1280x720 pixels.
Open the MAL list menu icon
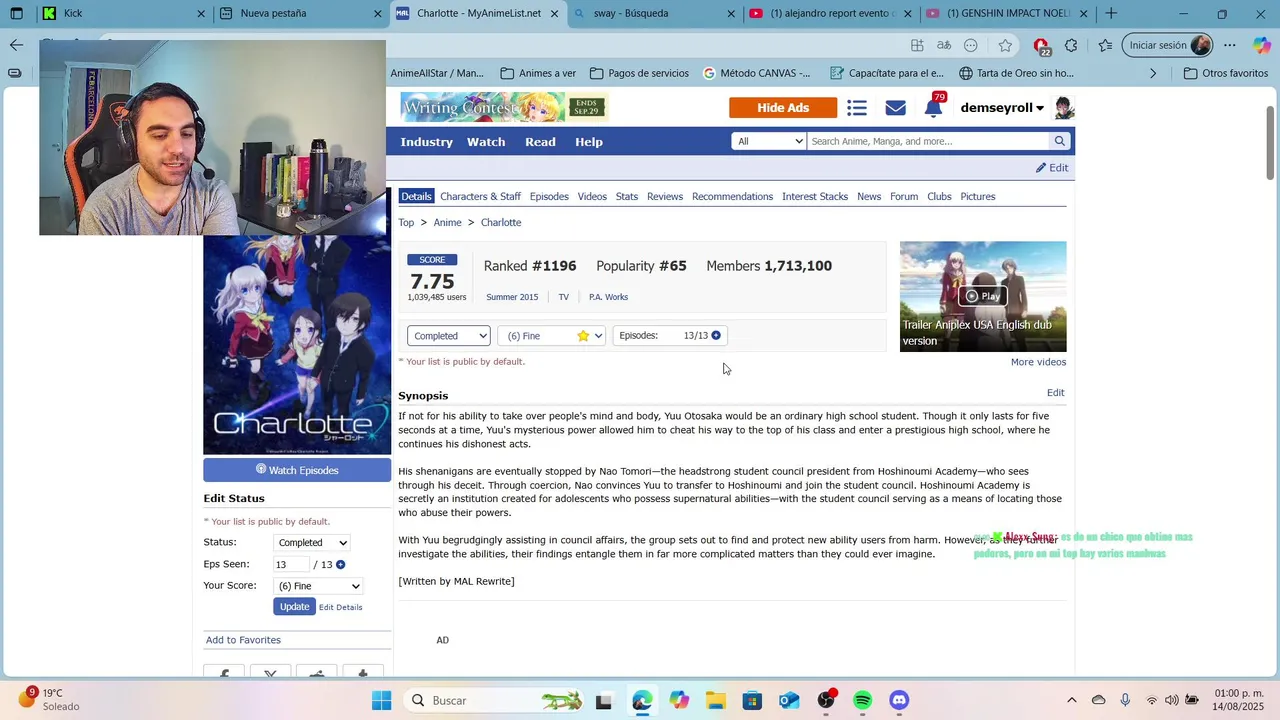tap(857, 108)
